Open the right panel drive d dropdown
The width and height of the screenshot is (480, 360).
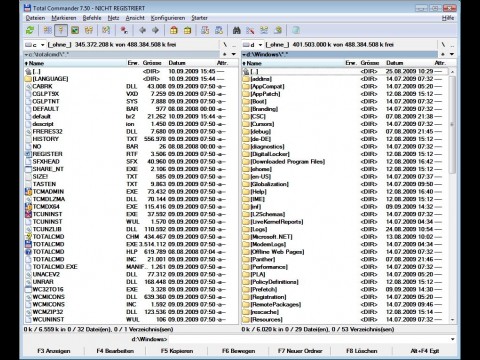[x=253, y=45]
